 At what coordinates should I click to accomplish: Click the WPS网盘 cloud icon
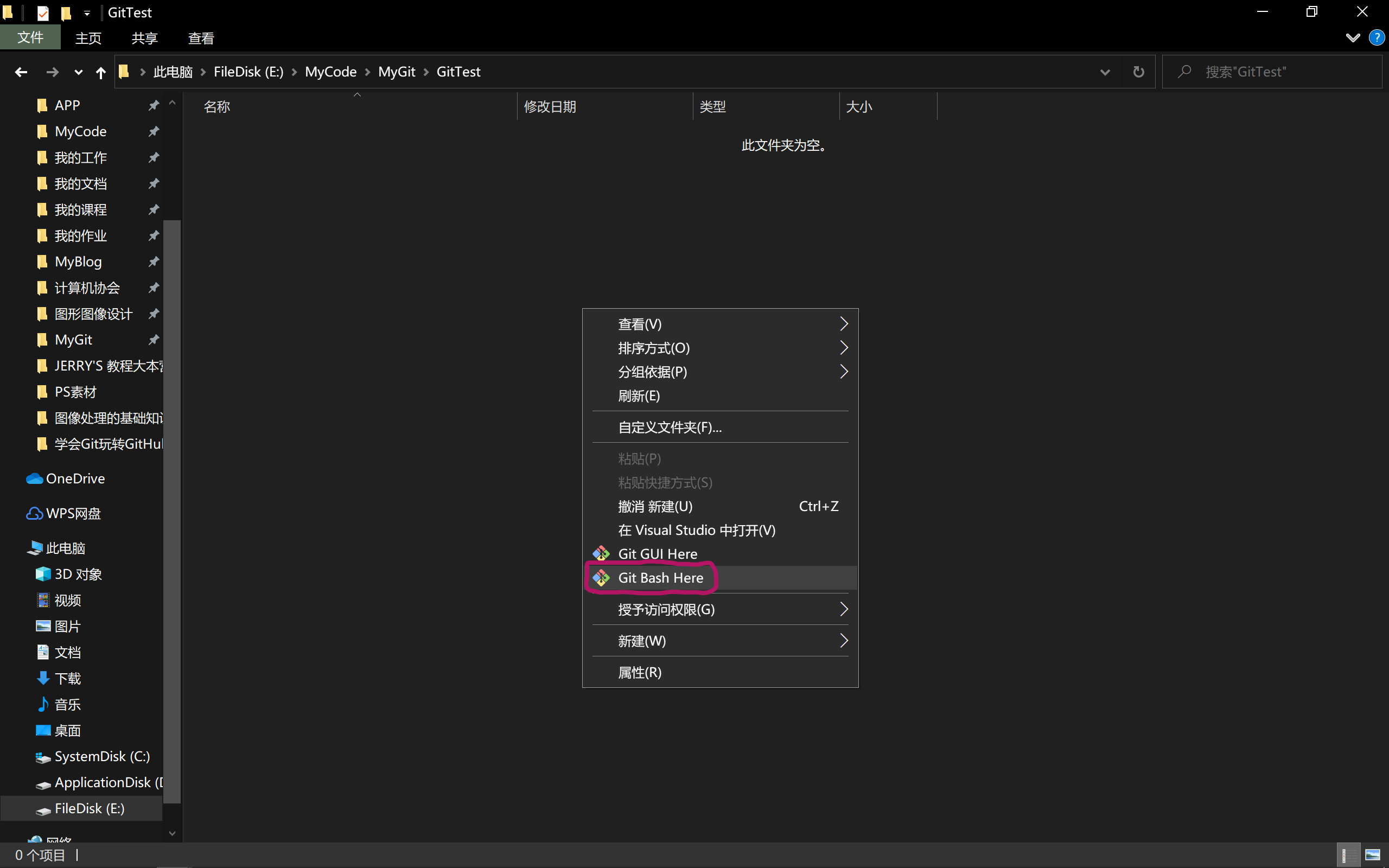pos(34,513)
